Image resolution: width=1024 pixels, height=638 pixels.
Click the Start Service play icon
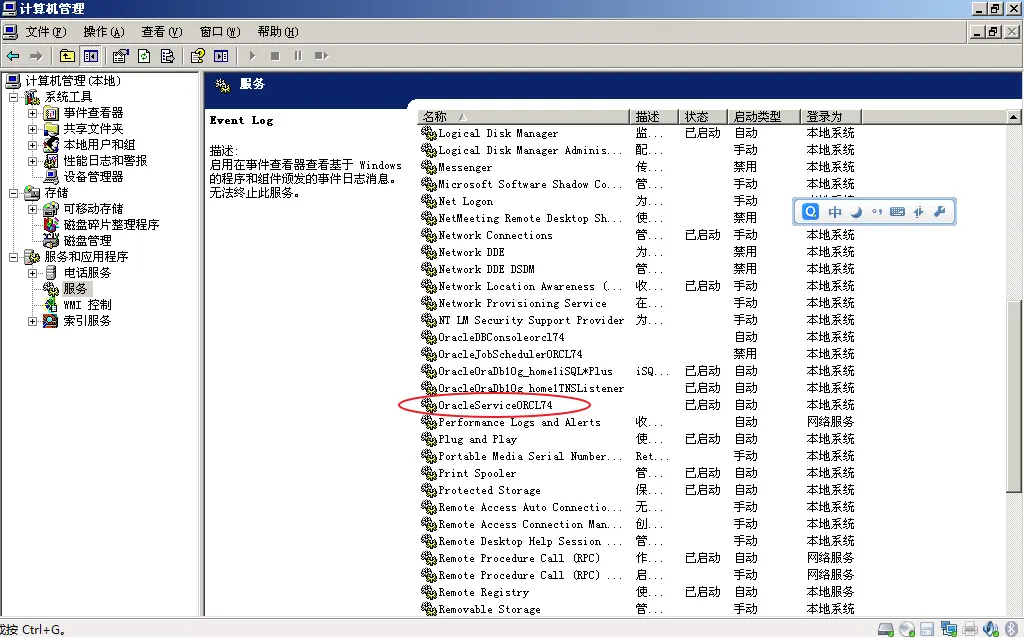[x=252, y=56]
